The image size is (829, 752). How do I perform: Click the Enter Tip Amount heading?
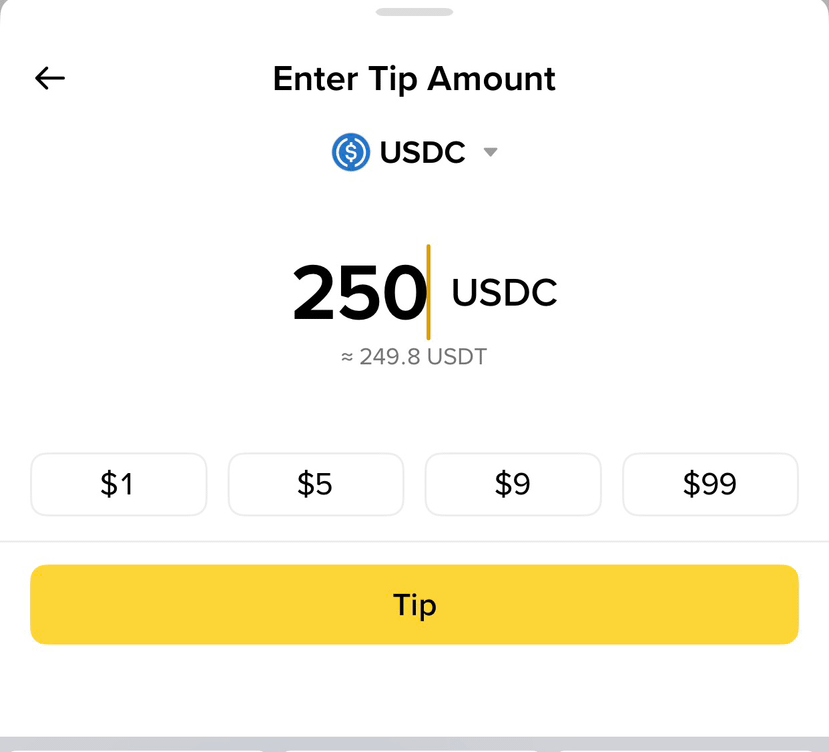(x=414, y=79)
